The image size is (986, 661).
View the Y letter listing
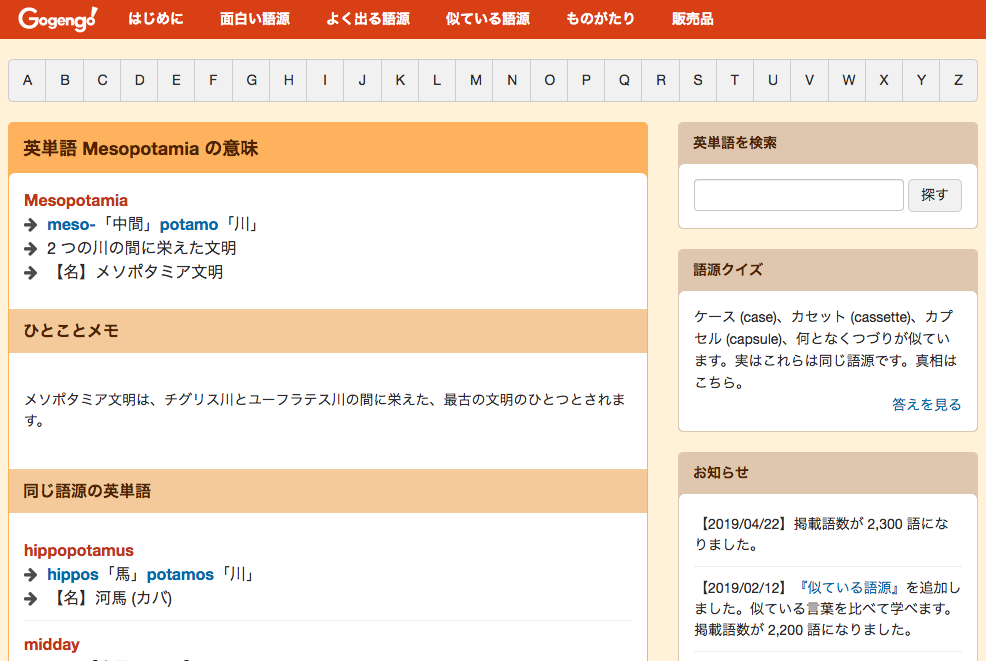point(921,81)
